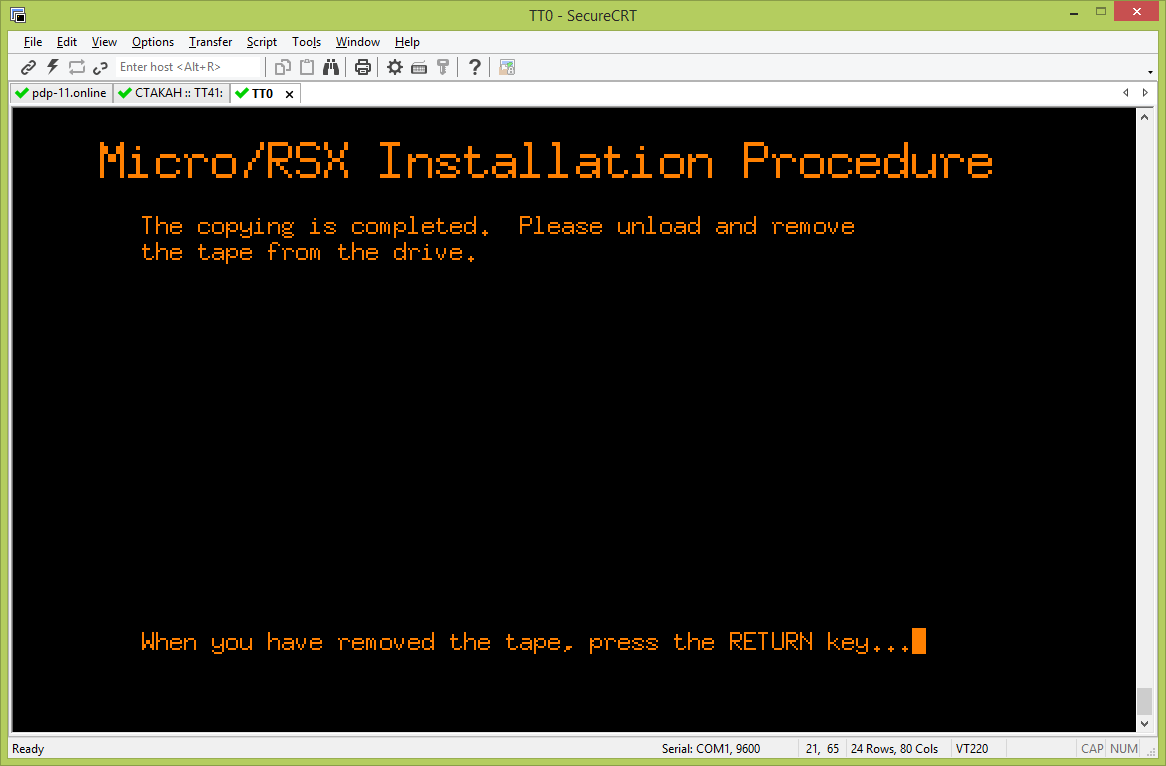Click the keymap editor keyboard icon
Image resolution: width=1166 pixels, height=766 pixels.
pos(419,67)
